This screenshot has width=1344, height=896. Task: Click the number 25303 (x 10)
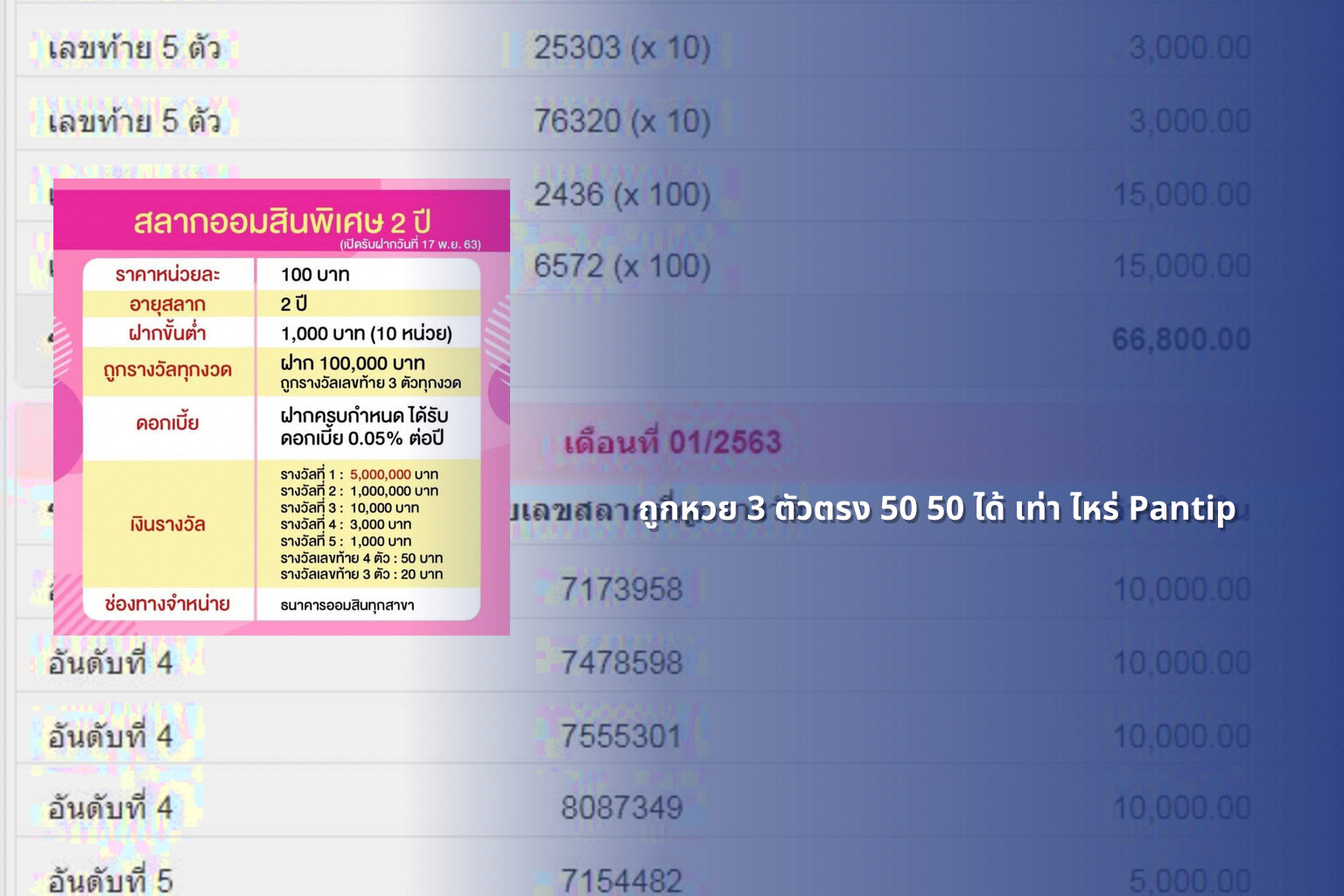(622, 47)
